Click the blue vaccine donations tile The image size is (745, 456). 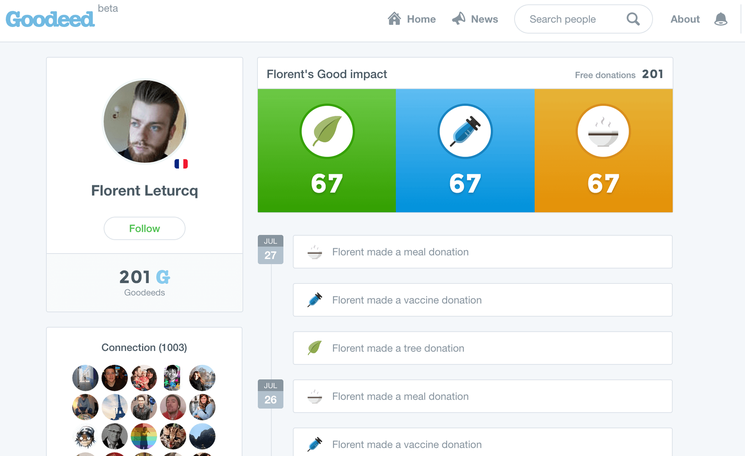pyautogui.click(x=465, y=151)
